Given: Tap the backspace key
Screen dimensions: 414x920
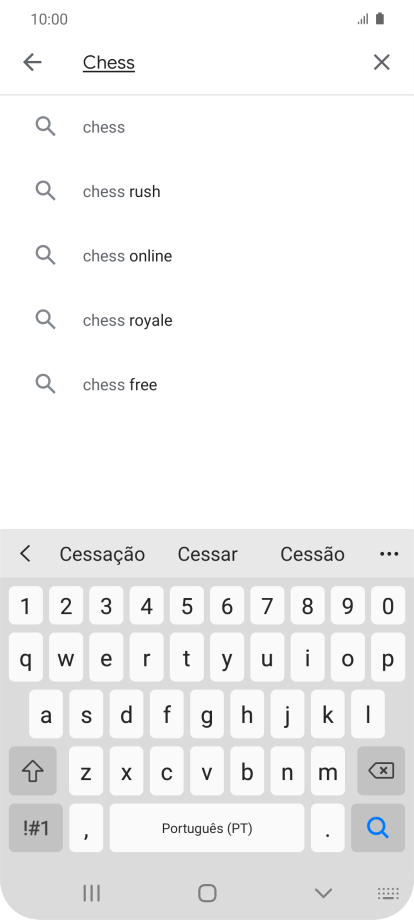Looking at the screenshot, I should click(x=381, y=771).
